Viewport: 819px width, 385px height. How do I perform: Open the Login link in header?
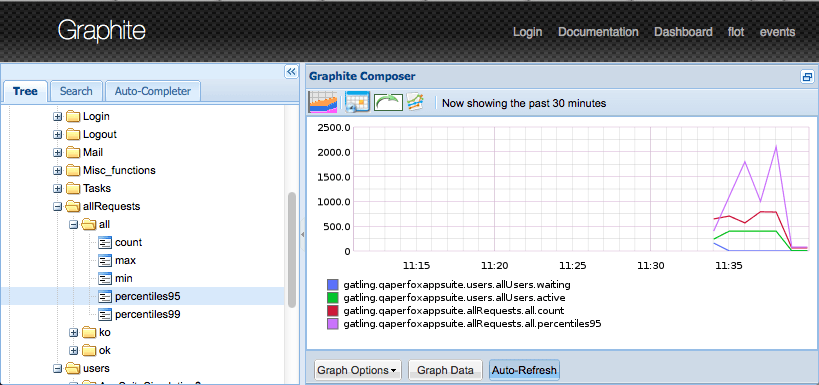(x=528, y=32)
